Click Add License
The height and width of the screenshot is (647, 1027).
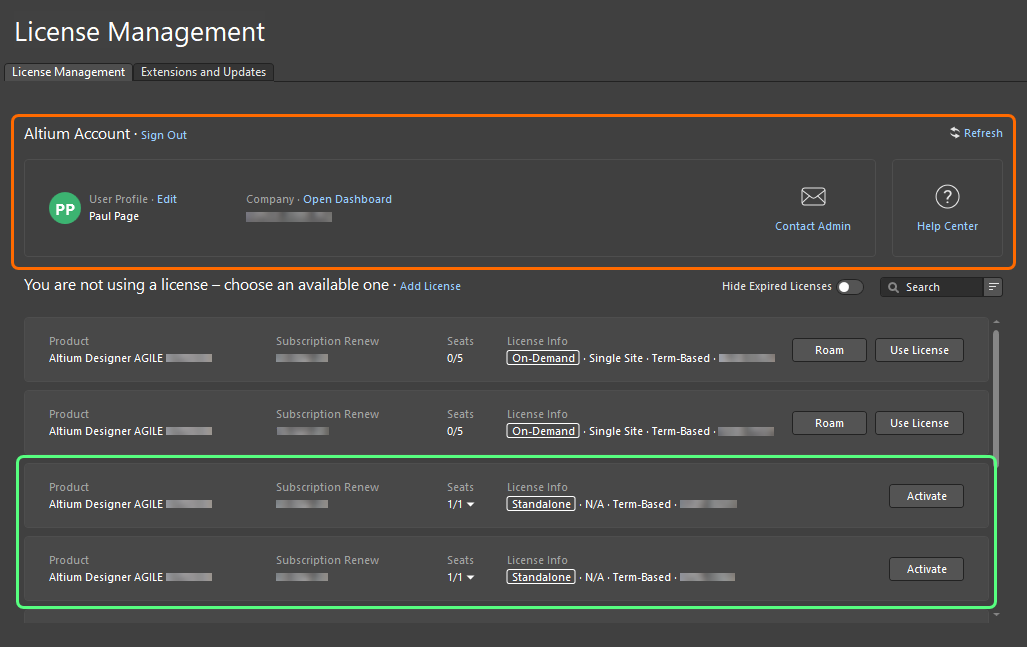tap(430, 285)
